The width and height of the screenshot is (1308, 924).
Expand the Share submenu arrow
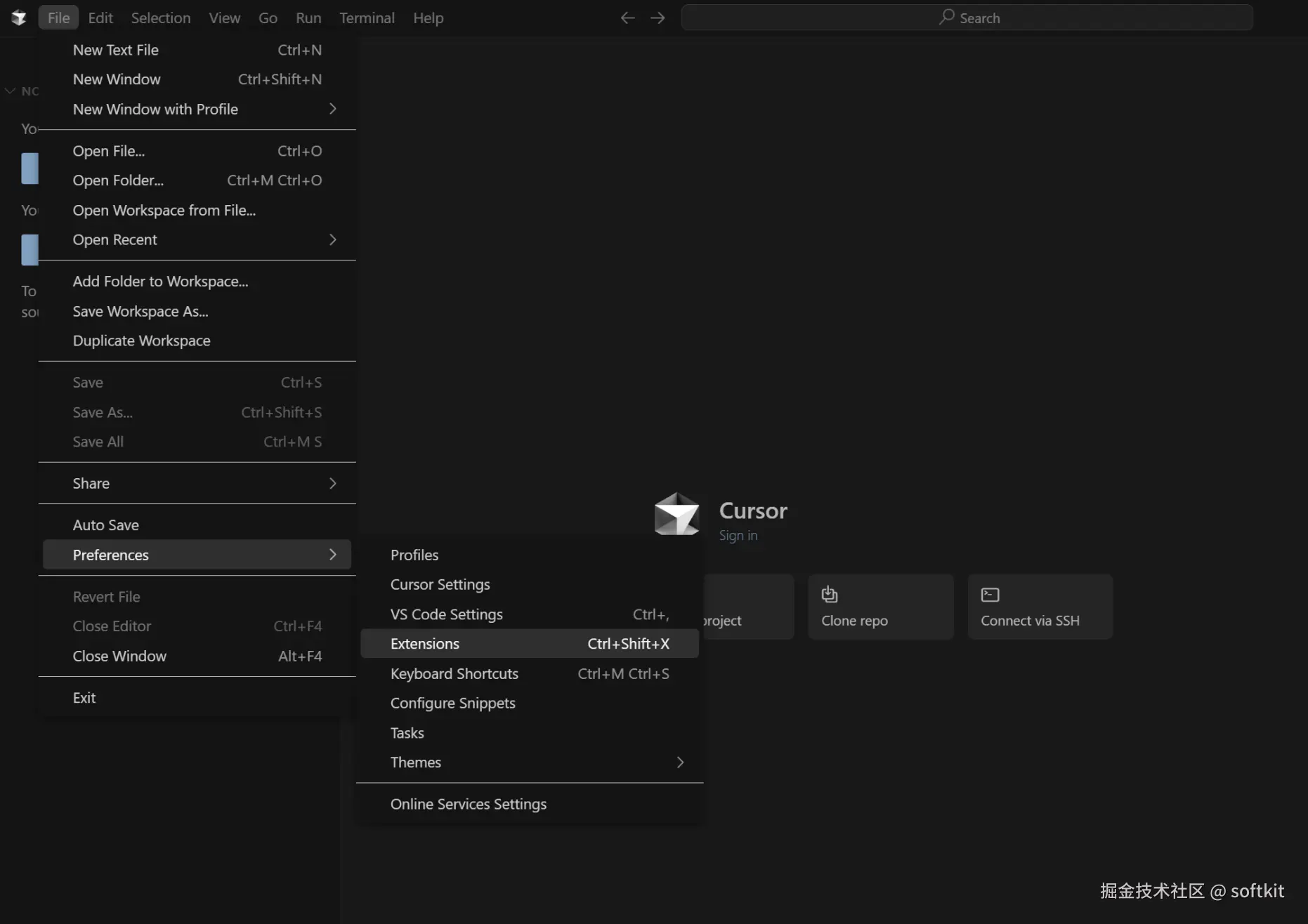pyautogui.click(x=333, y=483)
